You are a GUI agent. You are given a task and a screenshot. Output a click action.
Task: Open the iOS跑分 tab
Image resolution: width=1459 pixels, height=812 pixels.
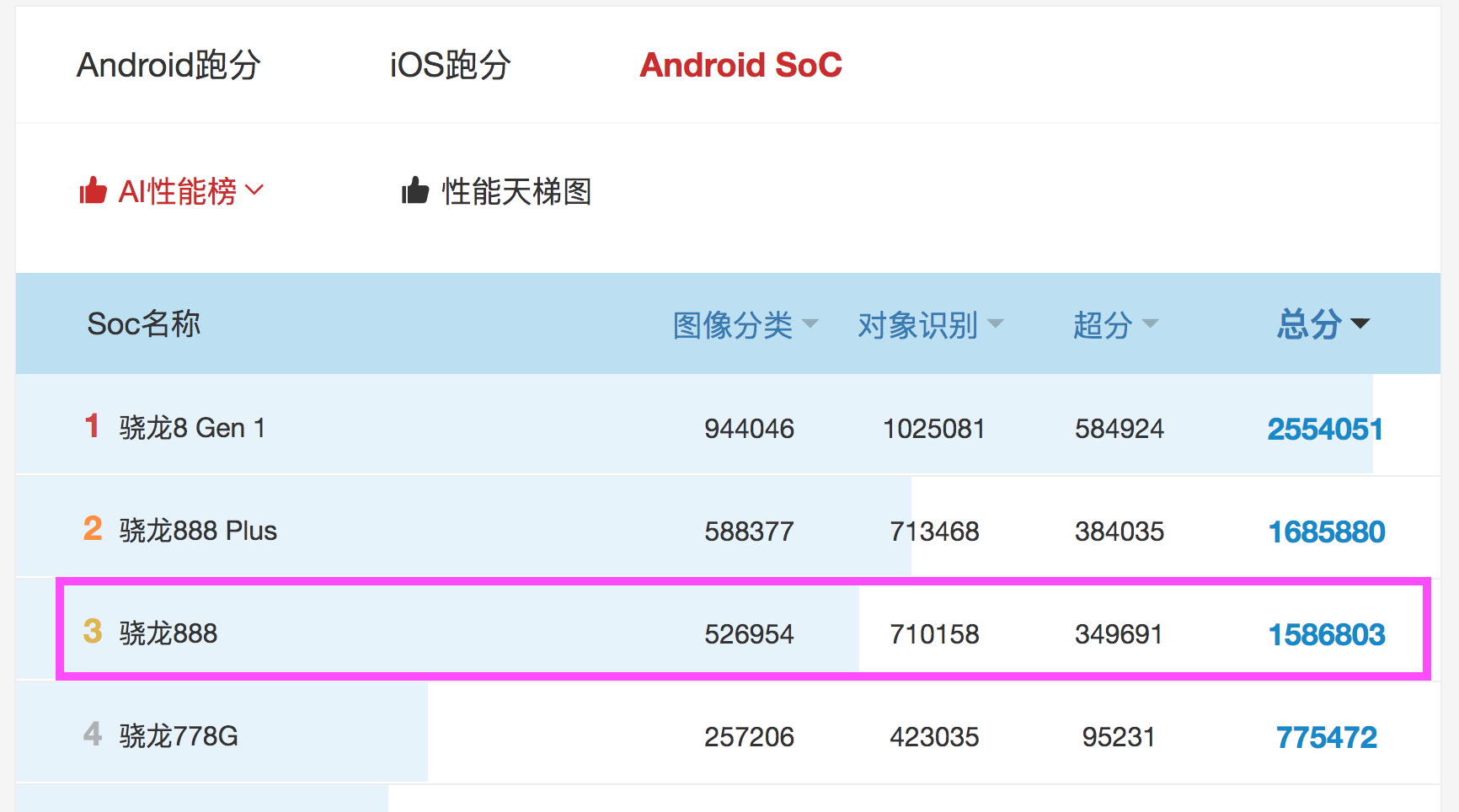pyautogui.click(x=450, y=65)
